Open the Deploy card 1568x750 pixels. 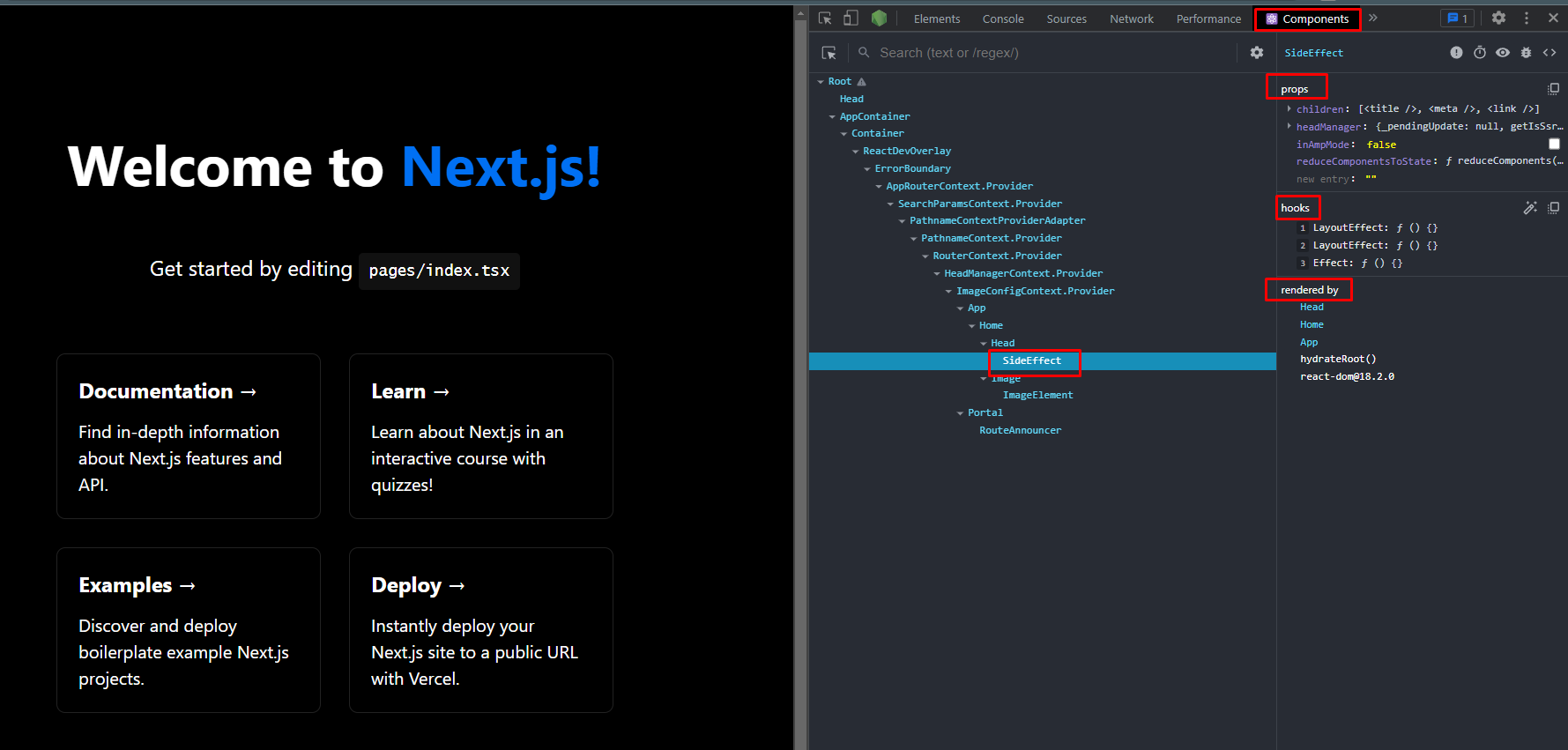pos(481,630)
